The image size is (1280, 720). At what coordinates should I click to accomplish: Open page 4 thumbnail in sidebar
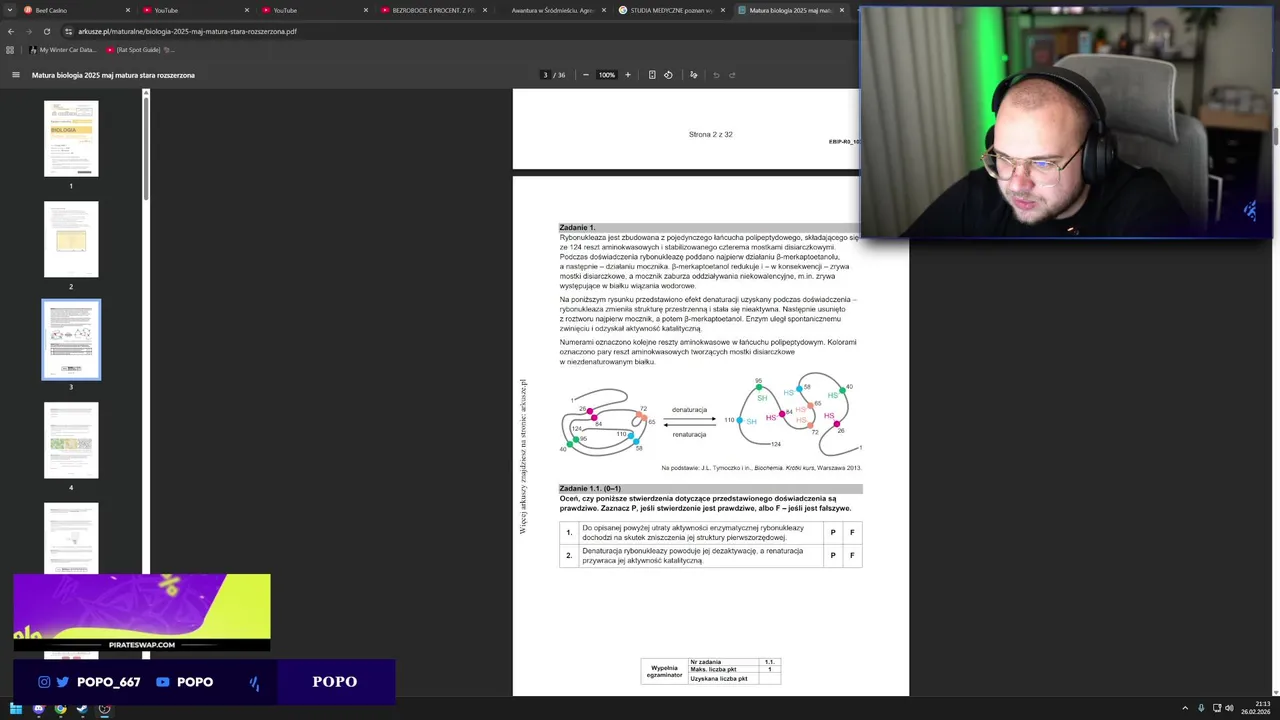click(x=71, y=440)
